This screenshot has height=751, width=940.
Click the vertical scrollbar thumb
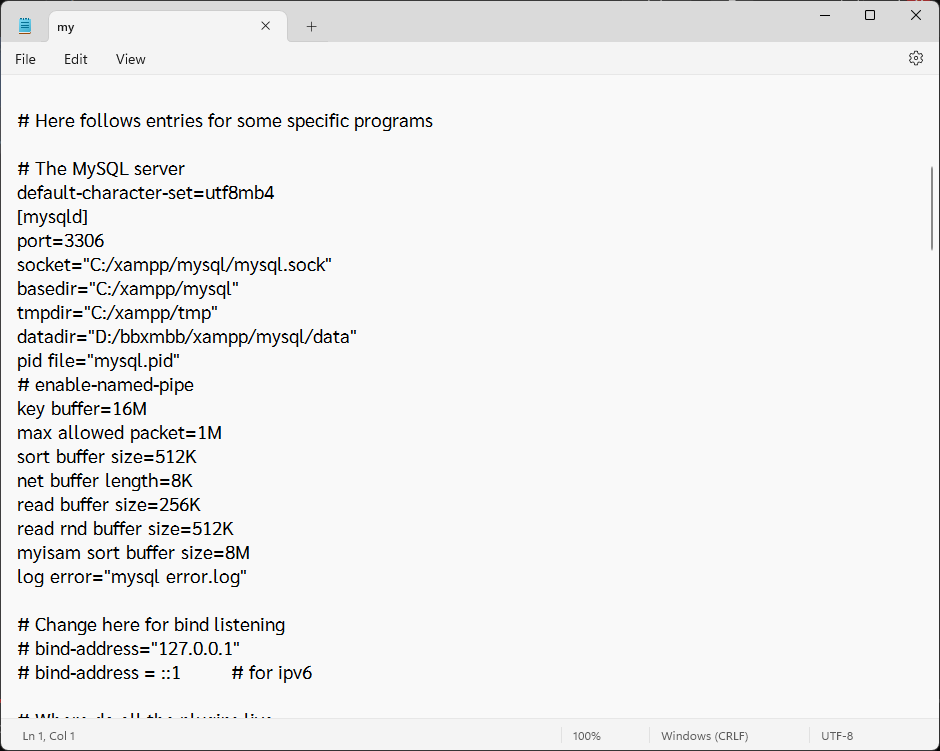tap(932, 207)
